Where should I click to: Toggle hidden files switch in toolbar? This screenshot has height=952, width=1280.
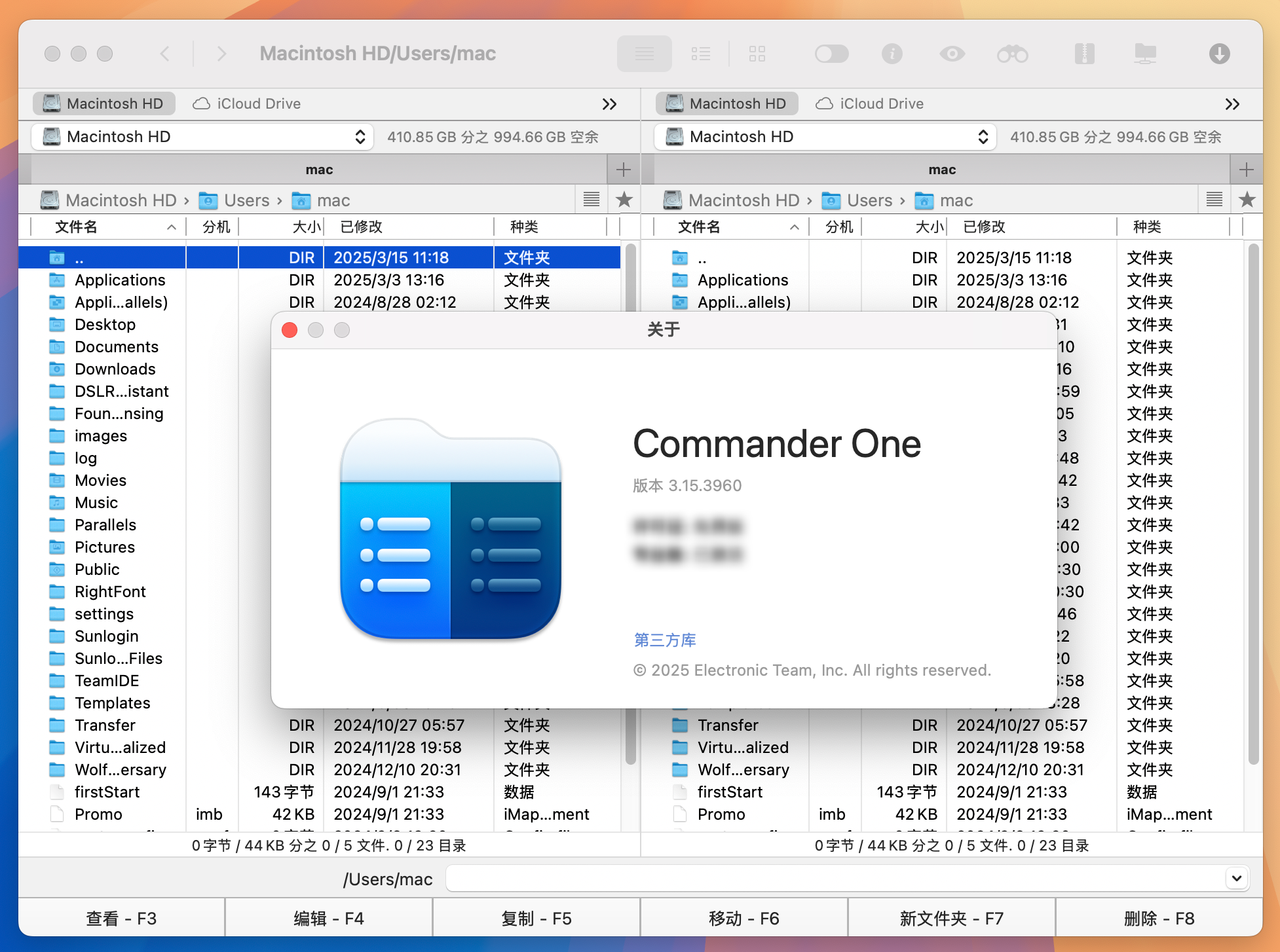(831, 54)
